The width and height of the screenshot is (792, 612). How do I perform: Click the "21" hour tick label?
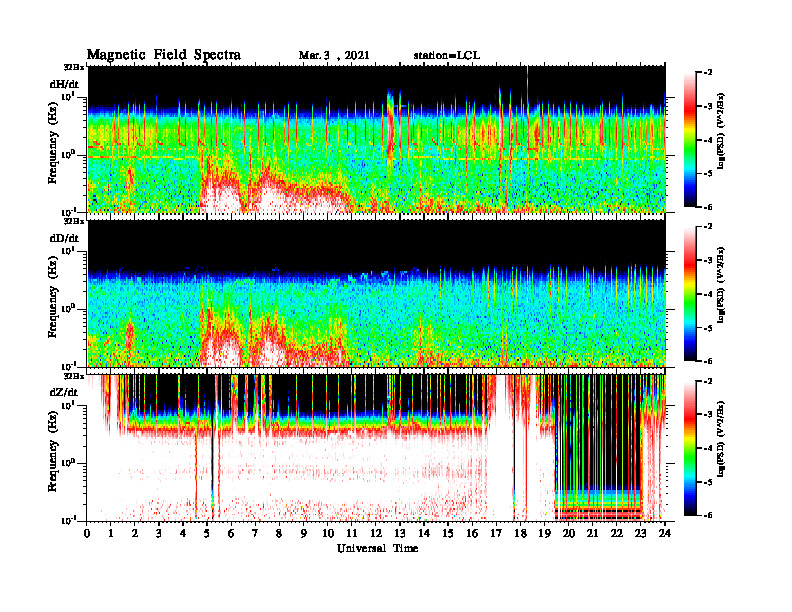pyautogui.click(x=592, y=534)
